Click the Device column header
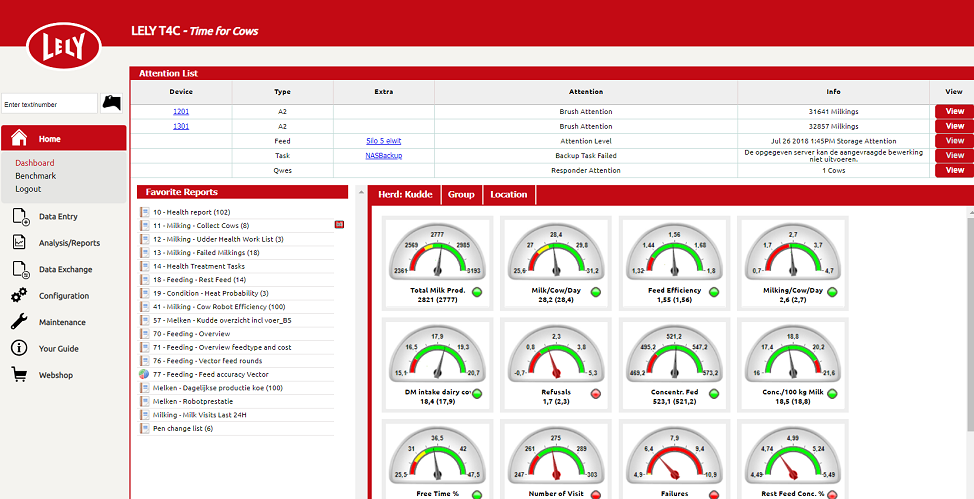The height and width of the screenshot is (499, 974). 181,92
